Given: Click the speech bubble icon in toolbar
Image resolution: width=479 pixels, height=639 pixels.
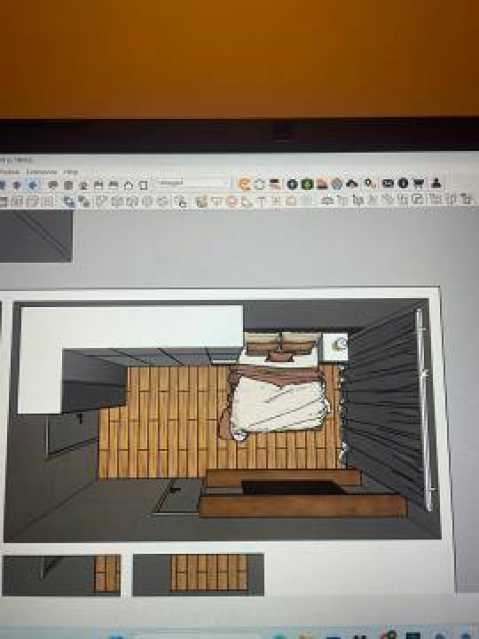Looking at the screenshot, I should point(53,185).
